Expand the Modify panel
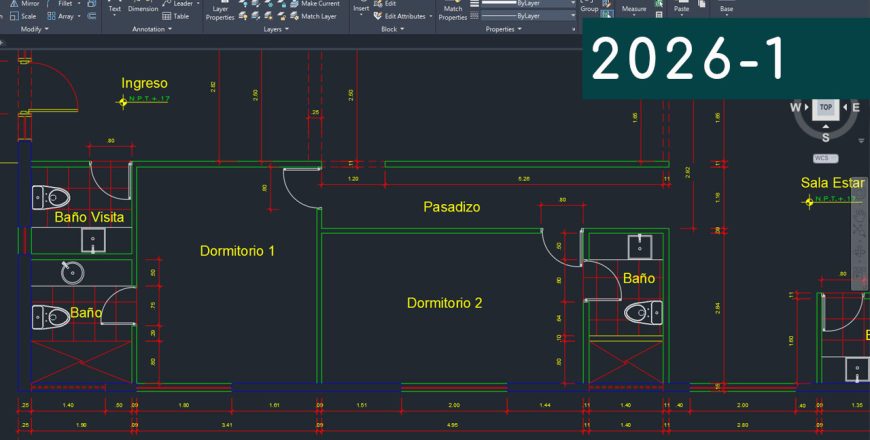The width and height of the screenshot is (870, 440). [39, 29]
